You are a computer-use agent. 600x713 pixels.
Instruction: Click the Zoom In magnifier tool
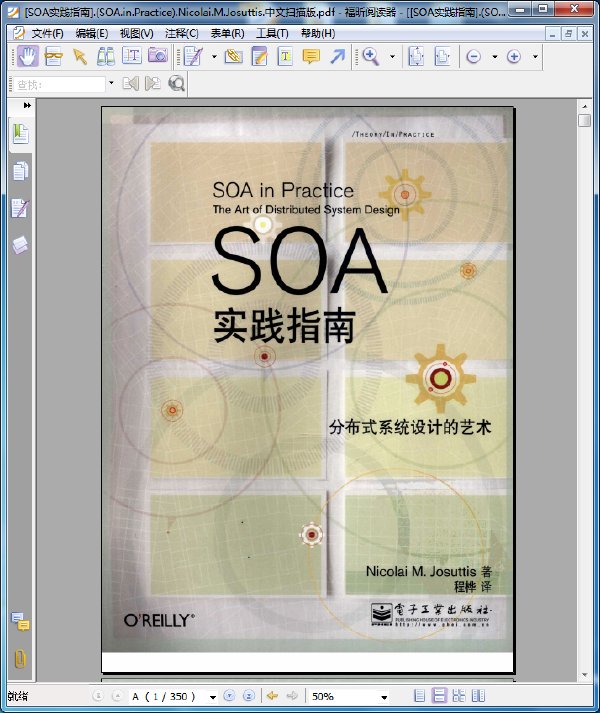371,57
